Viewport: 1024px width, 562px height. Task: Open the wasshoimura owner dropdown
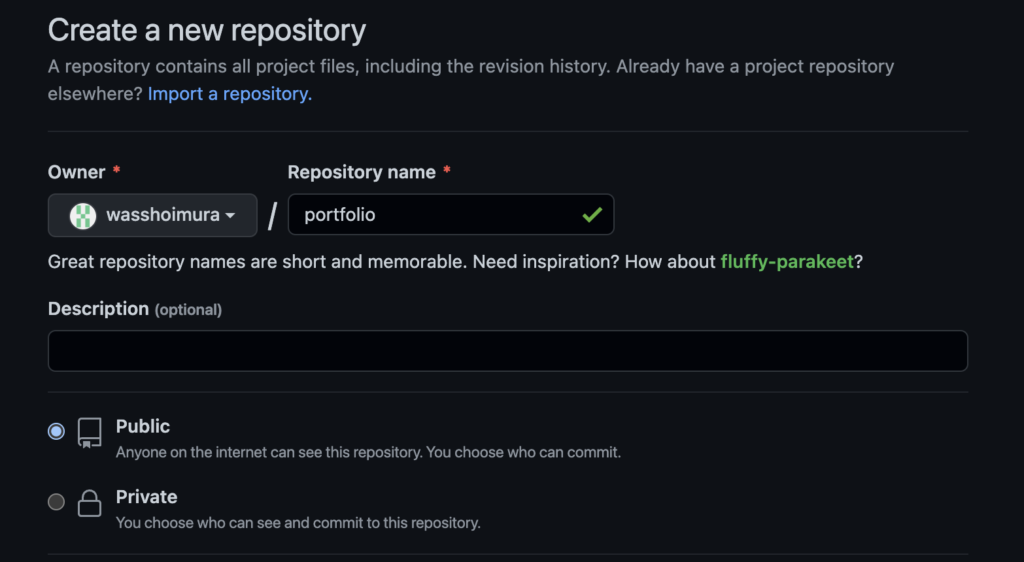pyautogui.click(x=153, y=215)
